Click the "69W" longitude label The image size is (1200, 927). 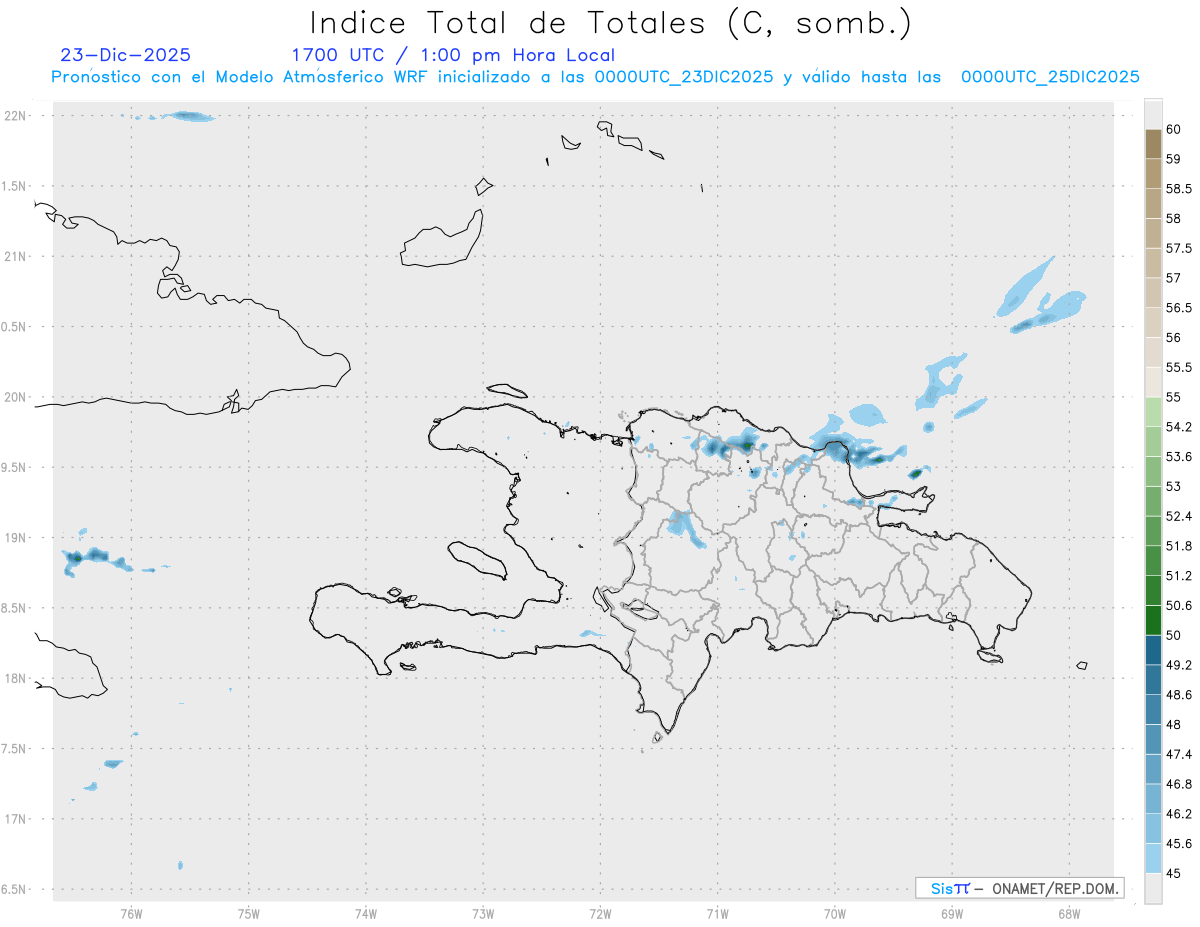(952, 913)
